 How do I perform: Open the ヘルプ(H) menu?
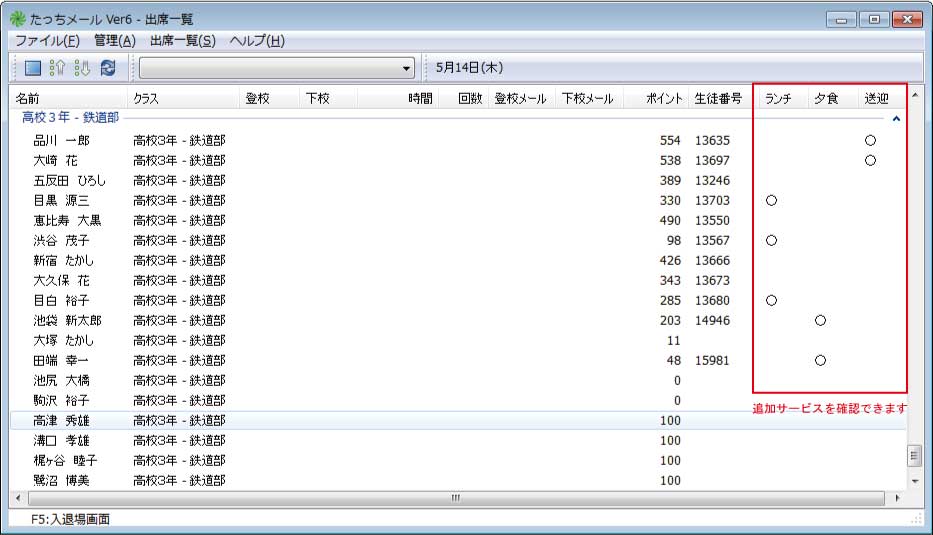(x=257, y=41)
